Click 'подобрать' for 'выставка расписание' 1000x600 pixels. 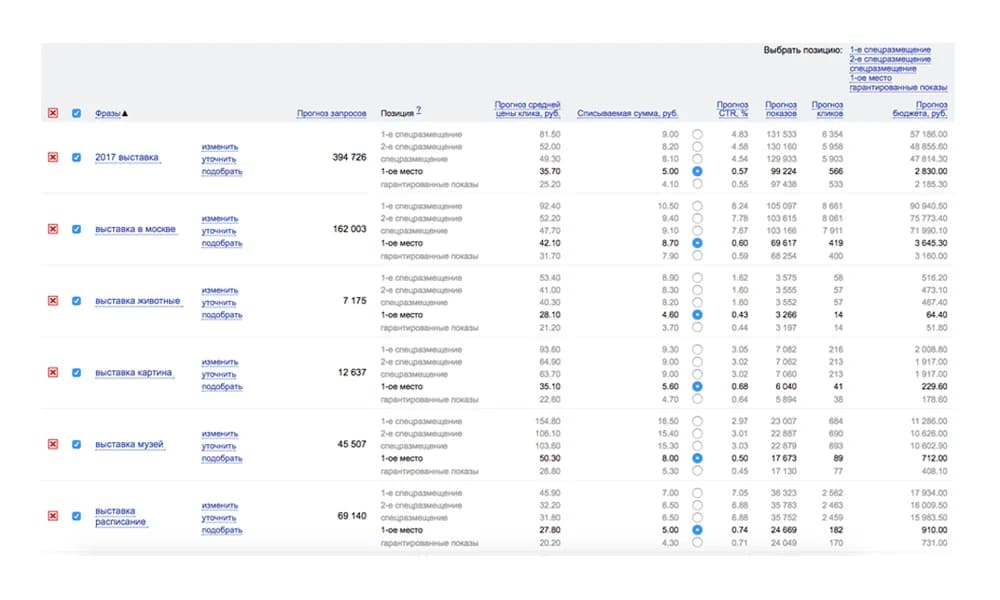coord(222,530)
